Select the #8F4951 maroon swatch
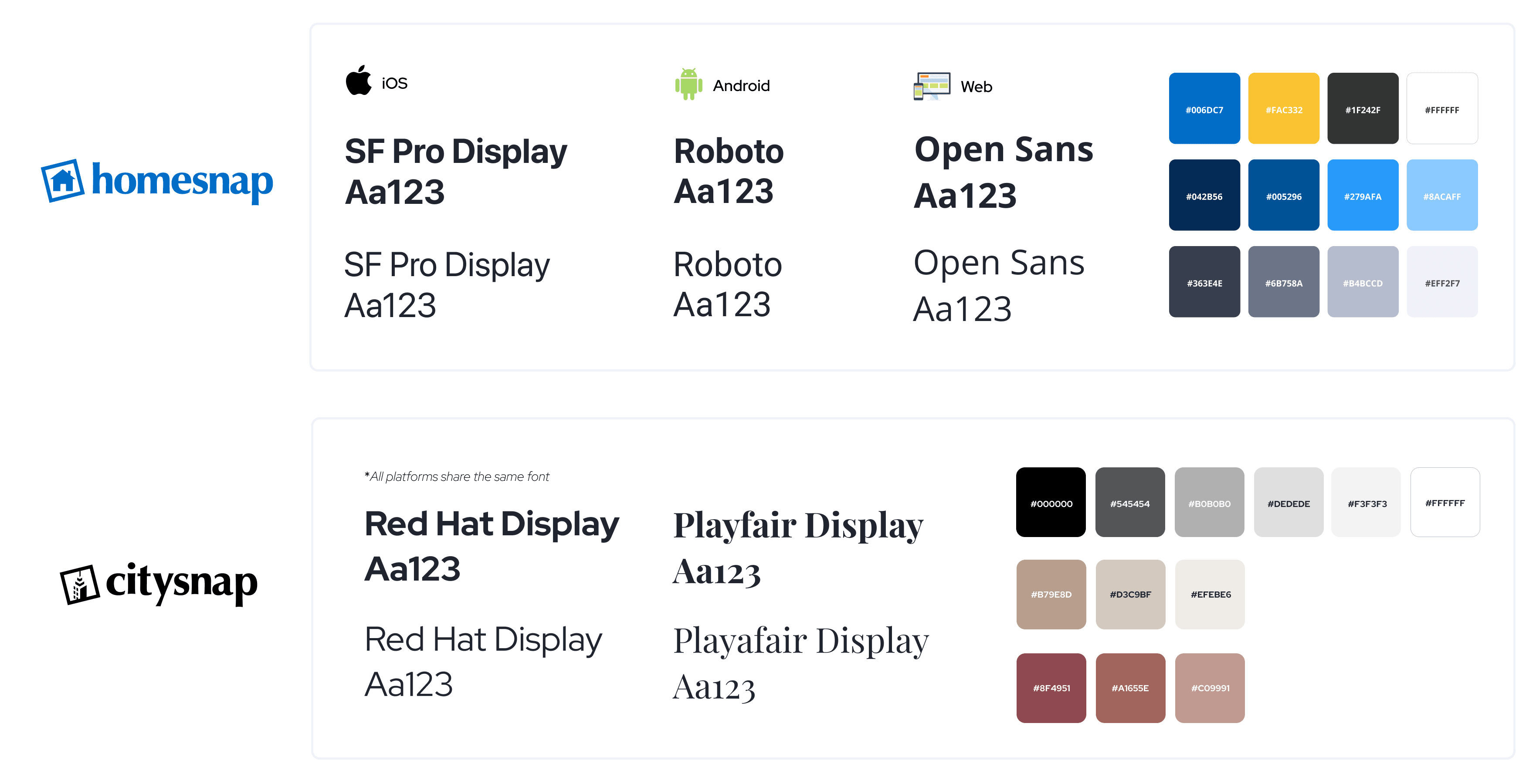The image size is (1536, 784). coord(1051,687)
